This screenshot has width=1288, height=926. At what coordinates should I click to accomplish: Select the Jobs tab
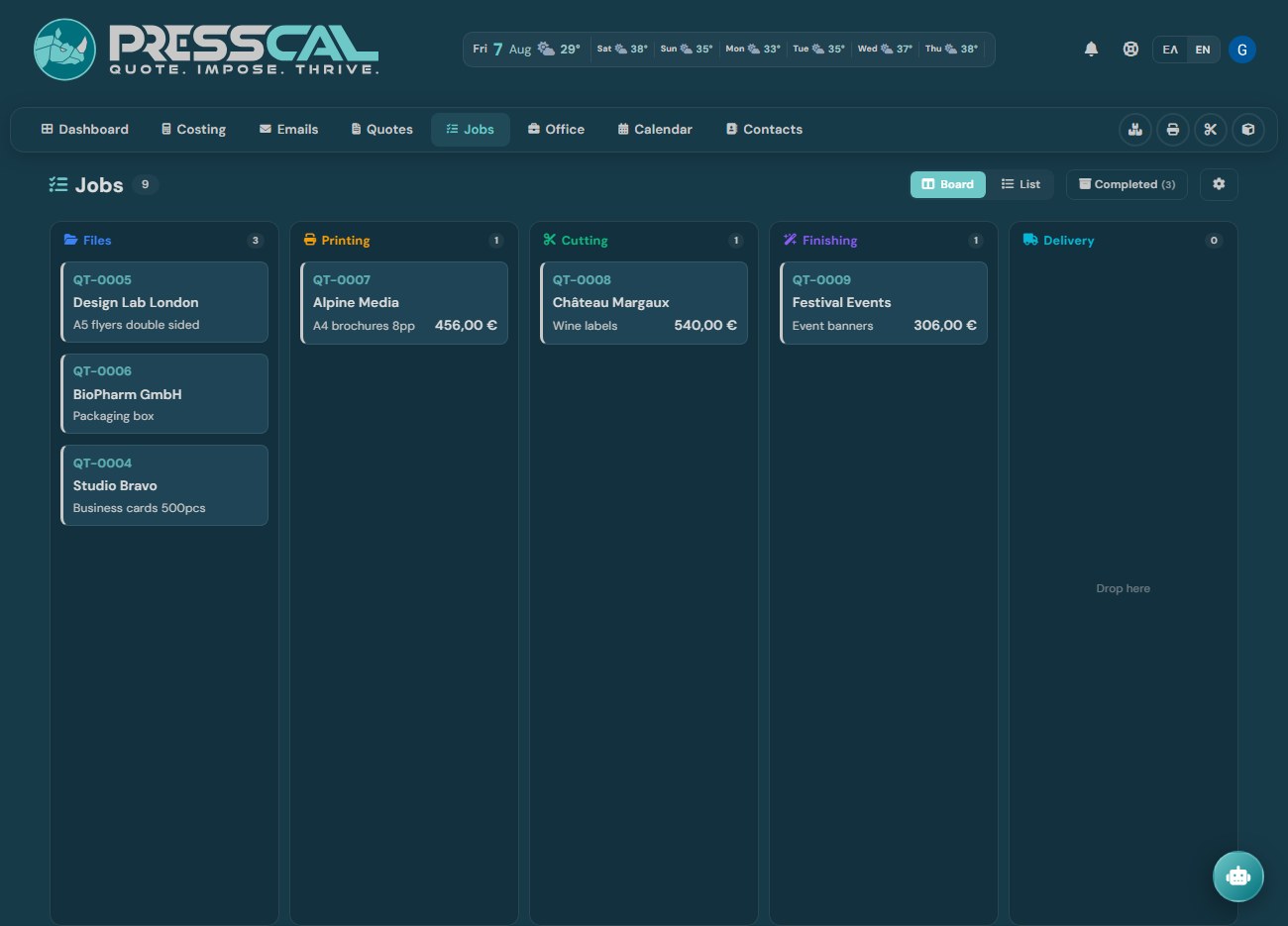click(x=471, y=130)
